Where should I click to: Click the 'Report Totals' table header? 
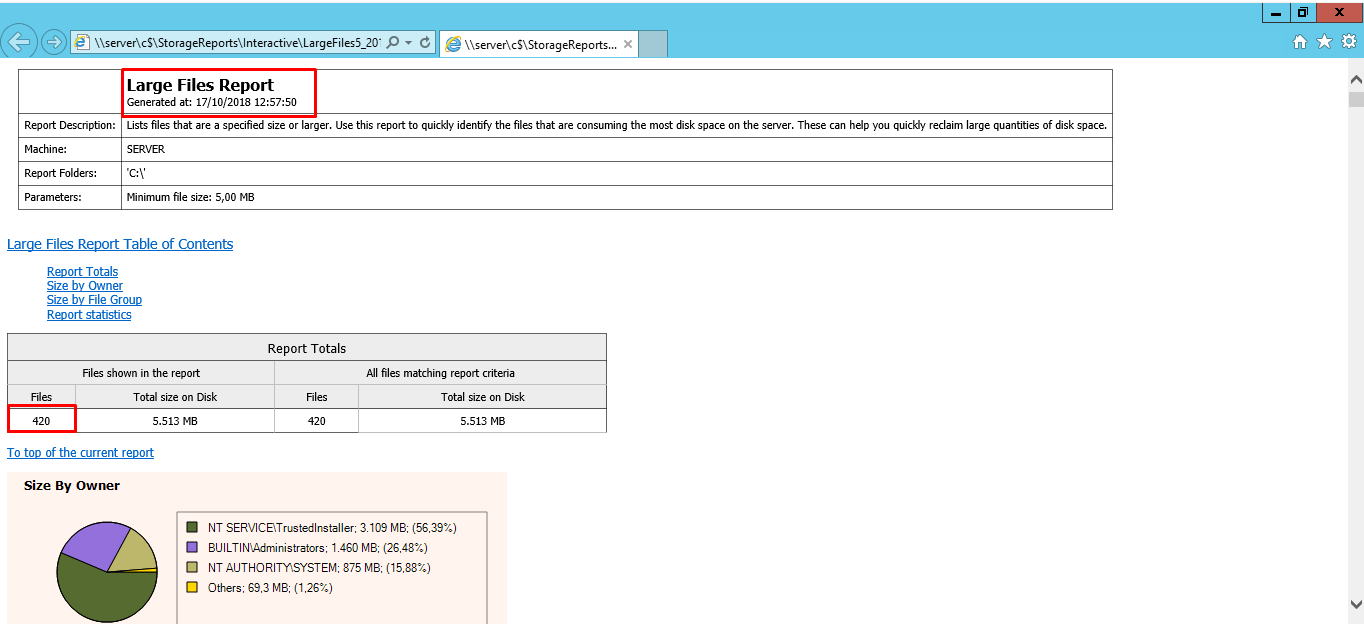[x=307, y=347]
